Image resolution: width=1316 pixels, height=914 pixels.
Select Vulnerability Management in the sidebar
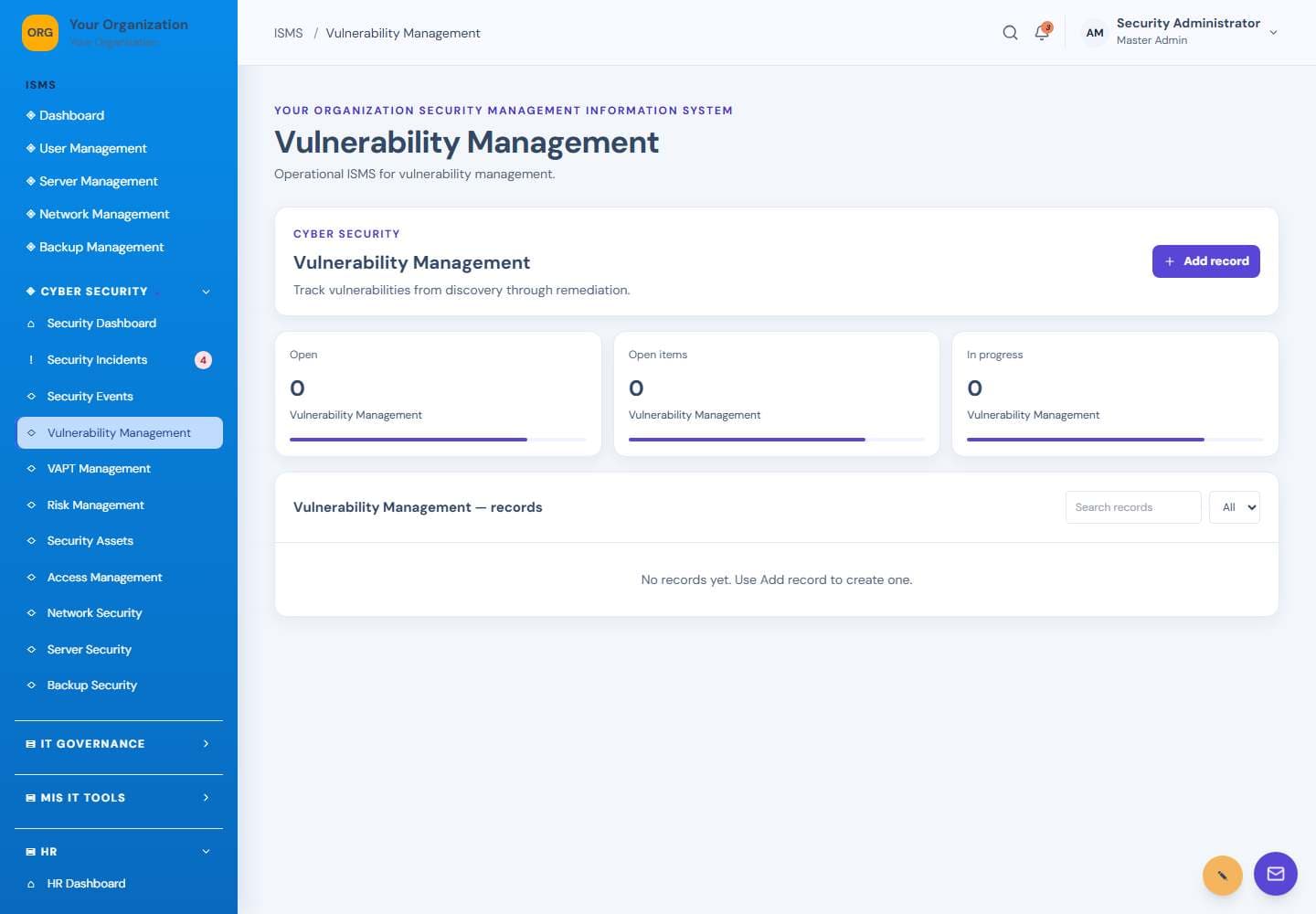coord(120,433)
